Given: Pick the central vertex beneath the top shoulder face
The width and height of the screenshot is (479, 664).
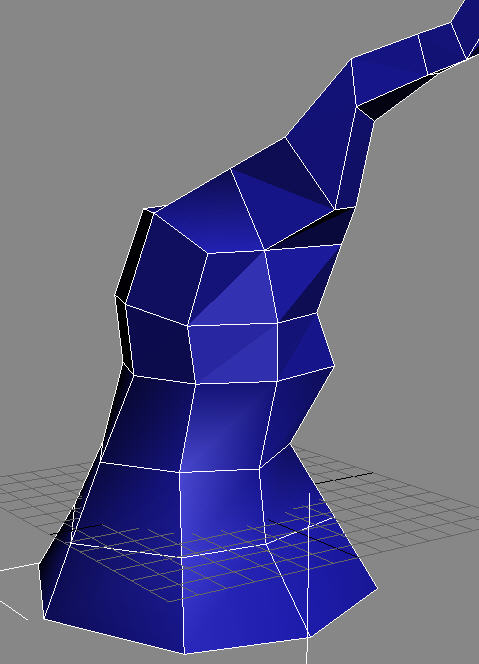Looking at the screenshot, I should tap(265, 250).
